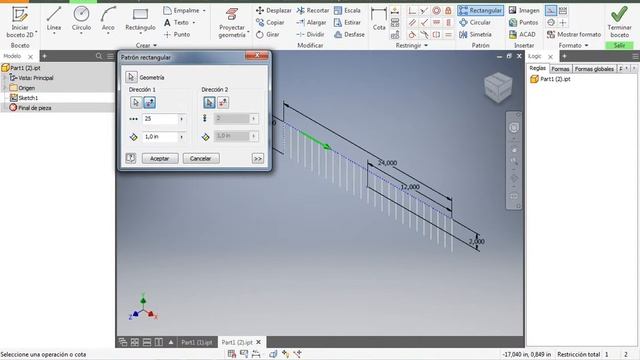Flip Dirección 2 direction
640x360 pixels.
tap(223, 102)
